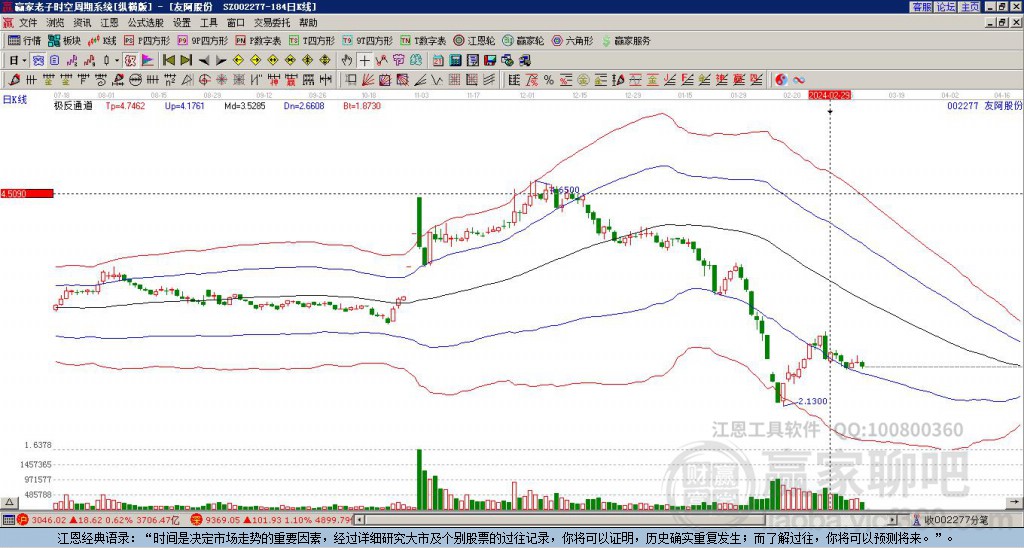This screenshot has width=1024, height=548.
Task: Toggle the crosshair cursor button
Action: pos(366,60)
